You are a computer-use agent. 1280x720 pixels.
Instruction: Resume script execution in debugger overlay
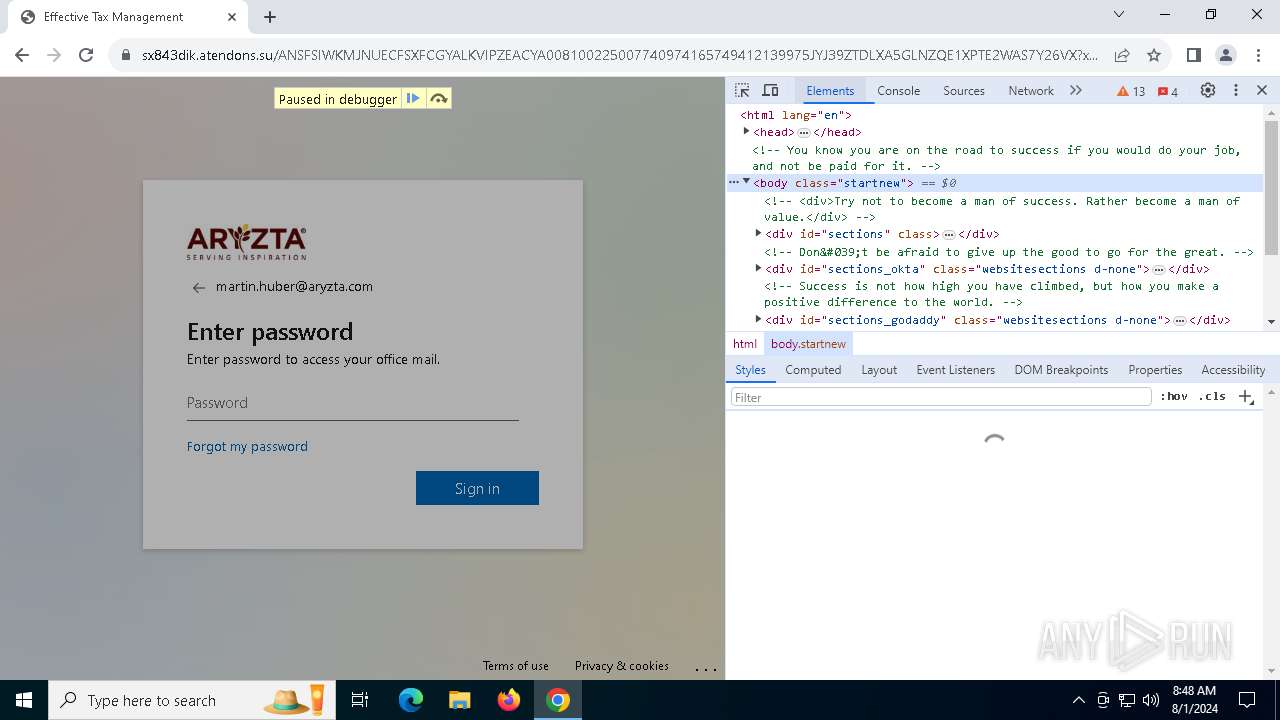coord(413,98)
